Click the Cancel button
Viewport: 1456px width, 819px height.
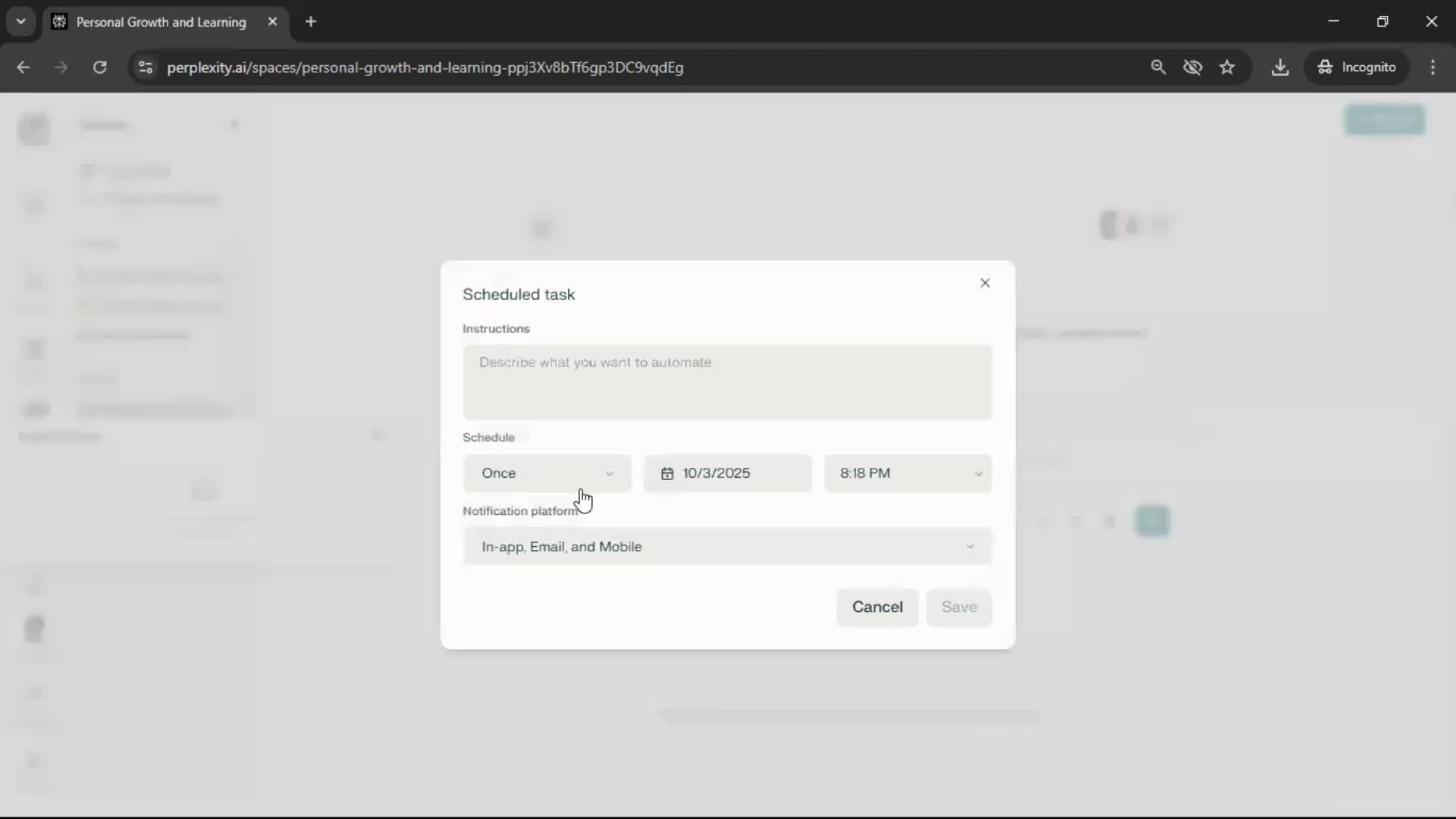pyautogui.click(x=877, y=607)
